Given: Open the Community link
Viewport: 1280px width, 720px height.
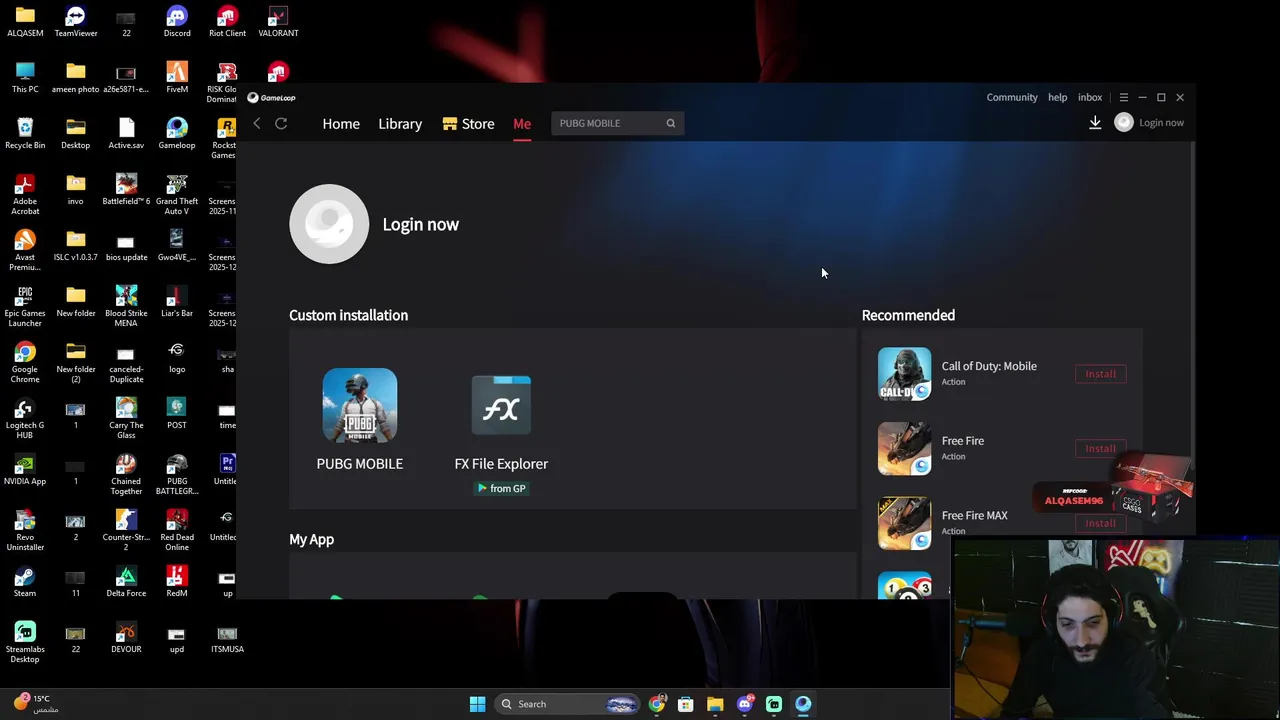Looking at the screenshot, I should click(1012, 98).
